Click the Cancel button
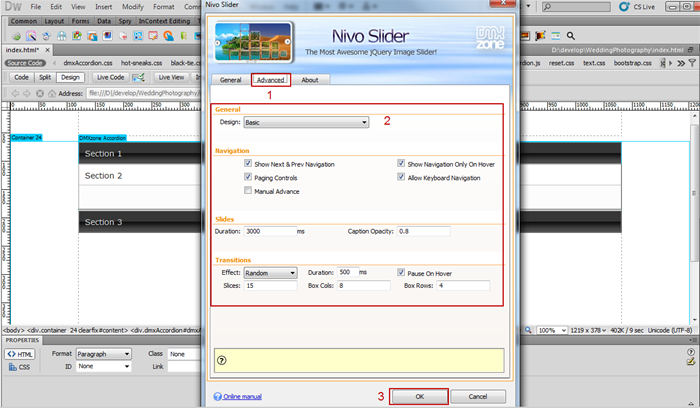The width and height of the screenshot is (700, 408). click(478, 396)
